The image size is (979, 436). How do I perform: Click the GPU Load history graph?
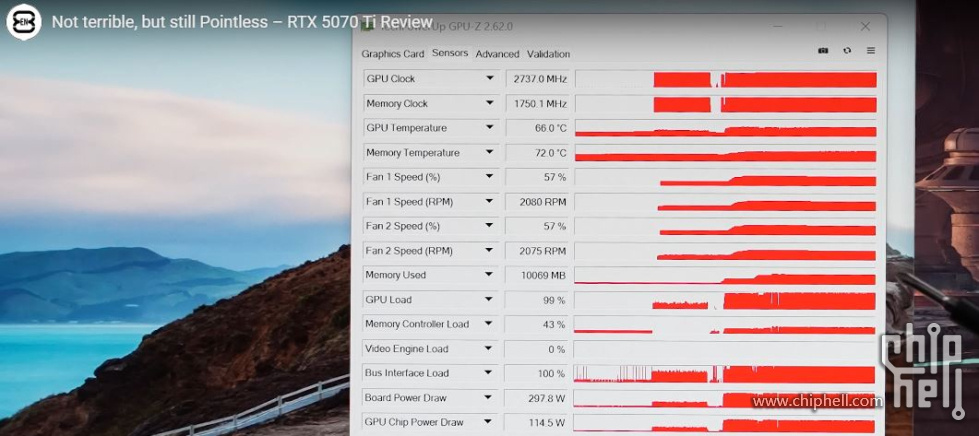click(725, 300)
